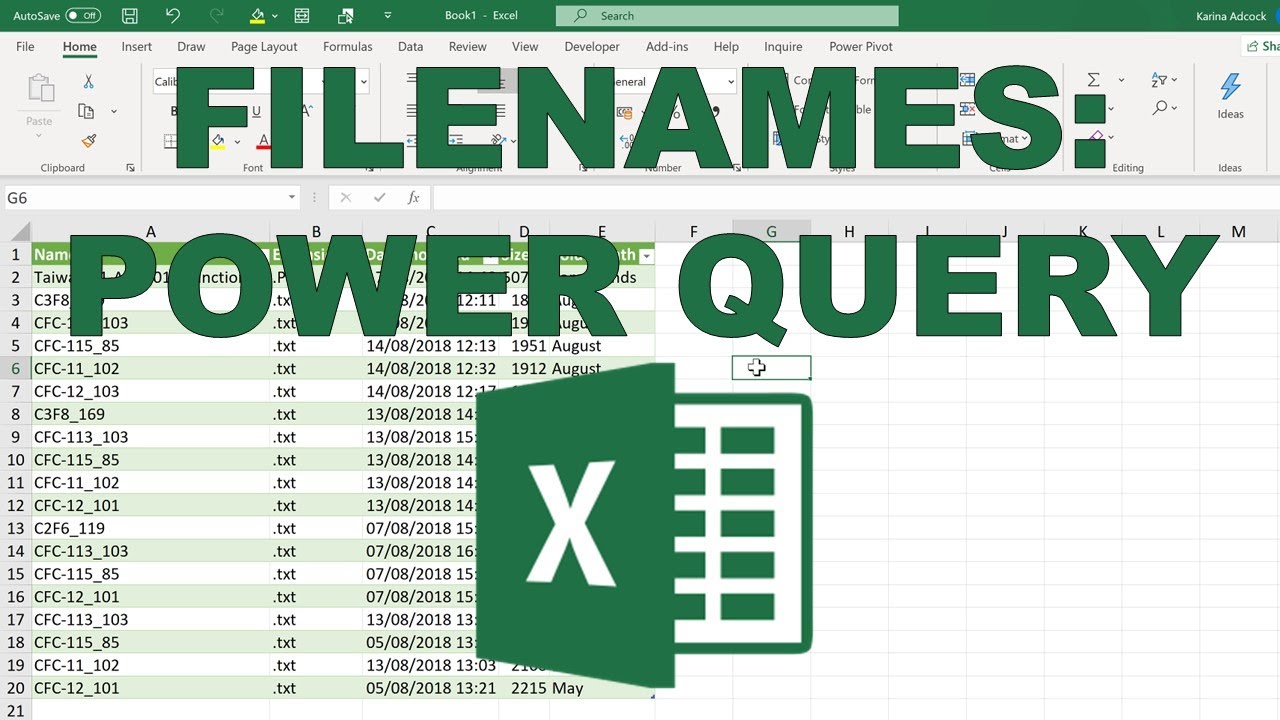Apply the red Font Color

click(264, 141)
